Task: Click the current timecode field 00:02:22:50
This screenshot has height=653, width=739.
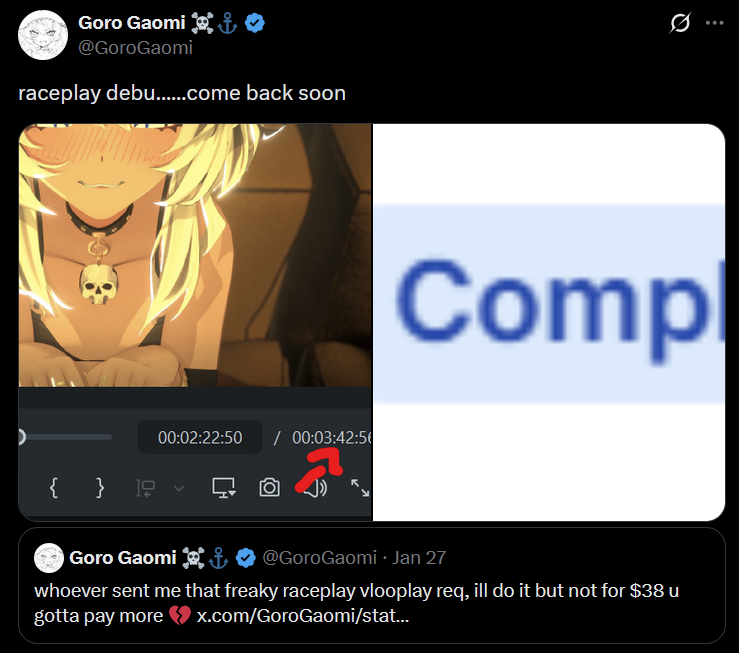Action: (200, 437)
